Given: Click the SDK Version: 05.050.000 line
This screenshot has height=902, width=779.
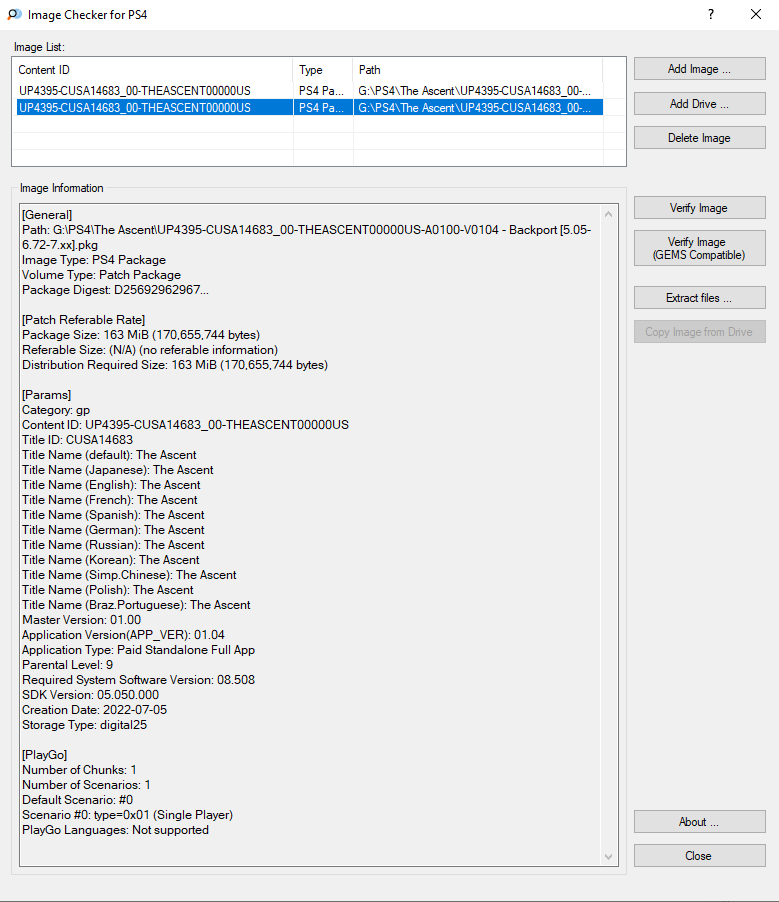Looking at the screenshot, I should click(90, 695).
